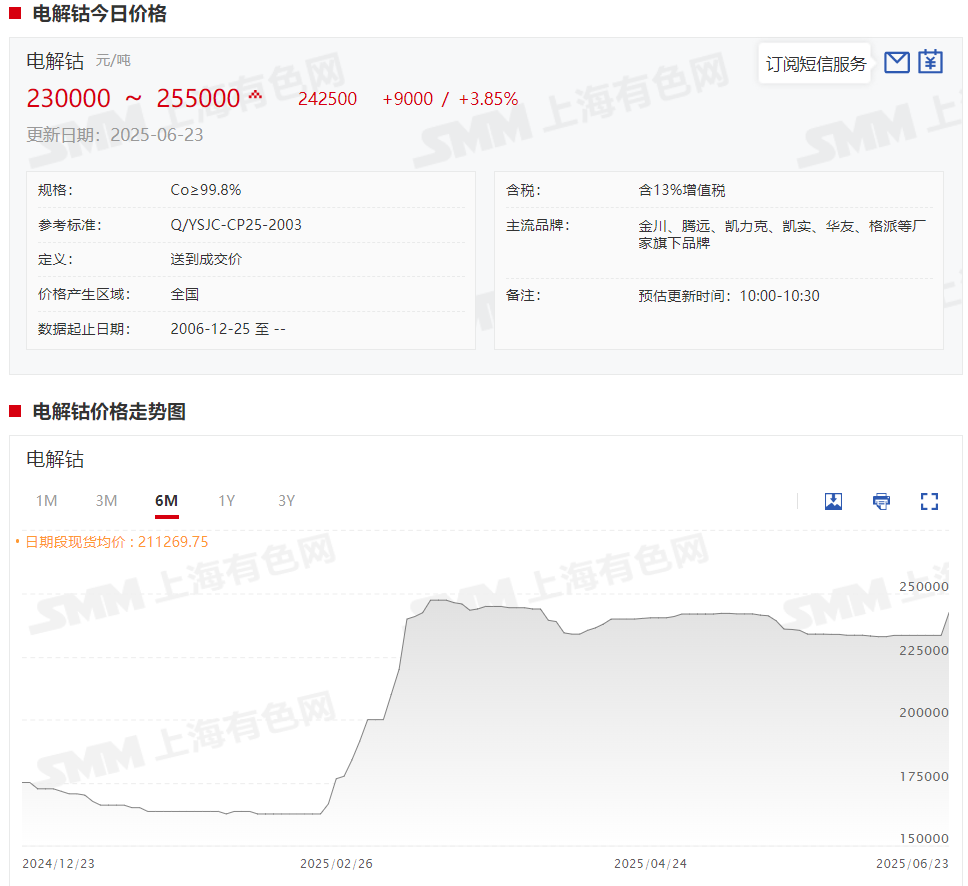Viewport: 968px width, 886px height.
Task: Click the y-axis value 200000
Action: (x=924, y=713)
